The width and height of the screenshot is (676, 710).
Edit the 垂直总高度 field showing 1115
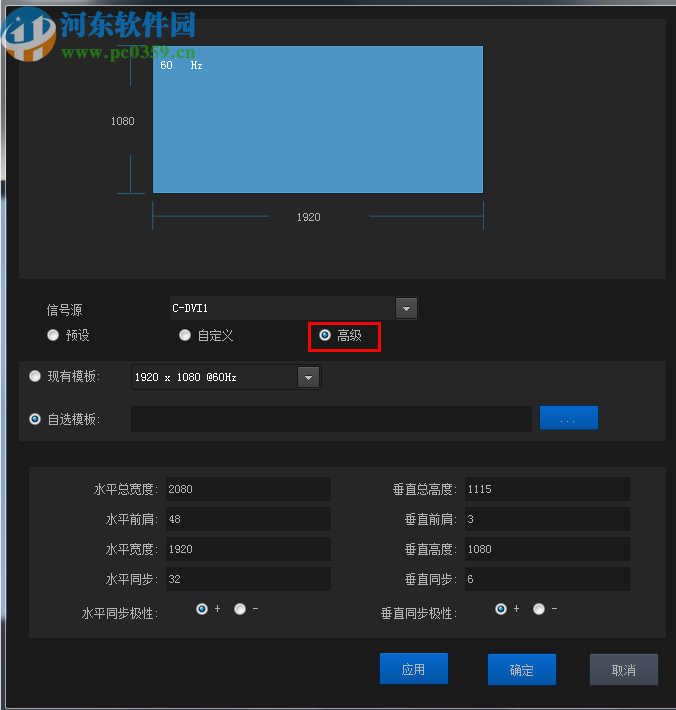(547, 489)
